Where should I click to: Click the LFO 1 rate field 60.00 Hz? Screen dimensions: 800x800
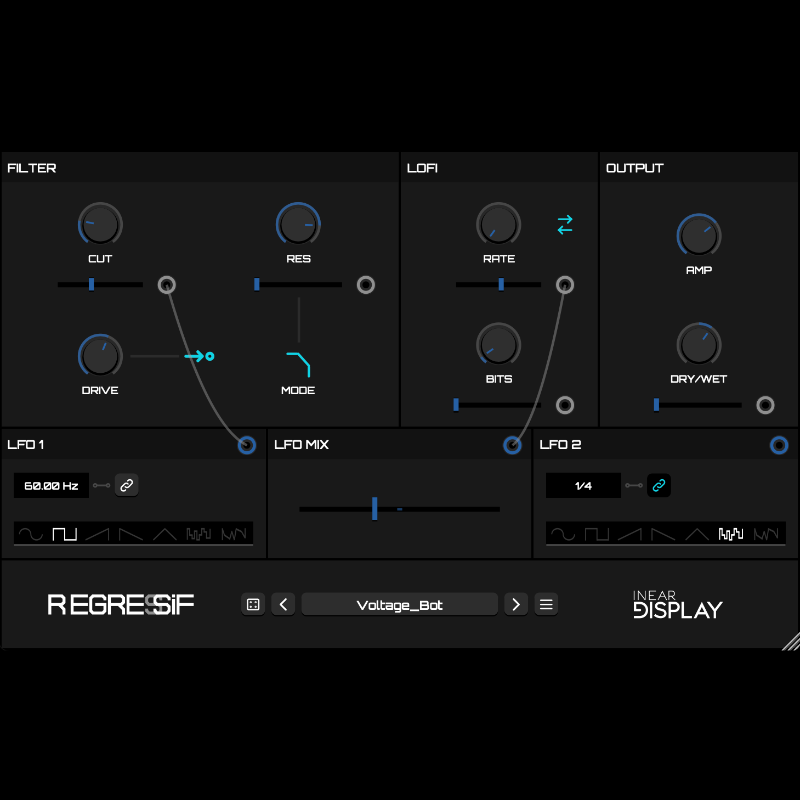coord(52,485)
